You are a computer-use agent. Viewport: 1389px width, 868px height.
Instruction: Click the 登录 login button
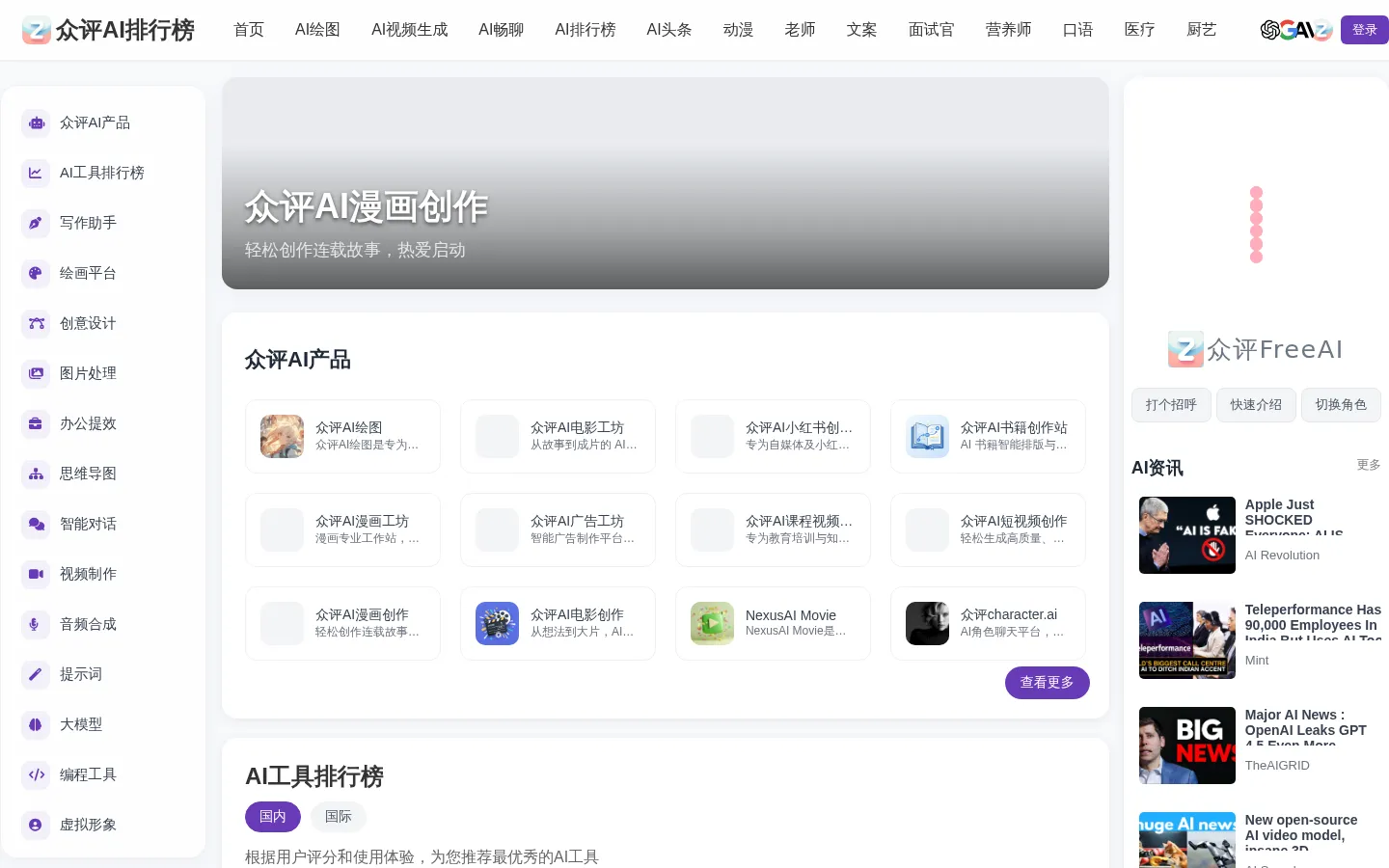pyautogui.click(x=1365, y=30)
